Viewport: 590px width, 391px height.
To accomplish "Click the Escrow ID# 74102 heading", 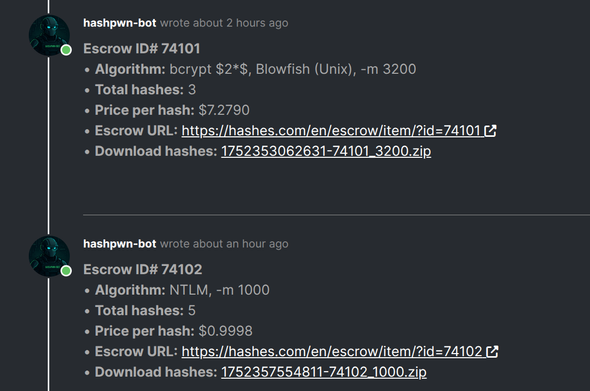I will pyautogui.click(x=143, y=269).
